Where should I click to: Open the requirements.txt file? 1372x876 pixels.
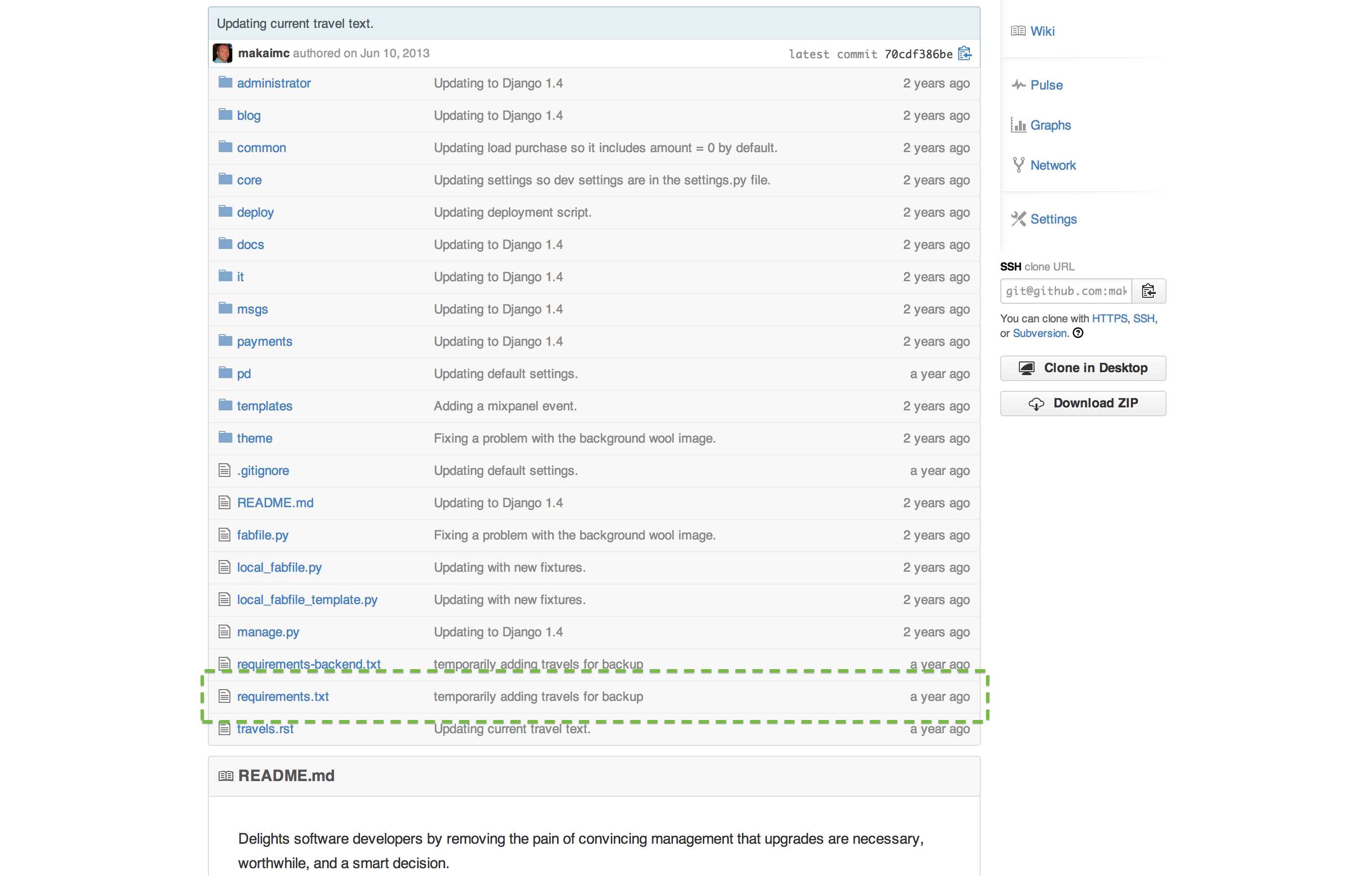click(x=283, y=696)
